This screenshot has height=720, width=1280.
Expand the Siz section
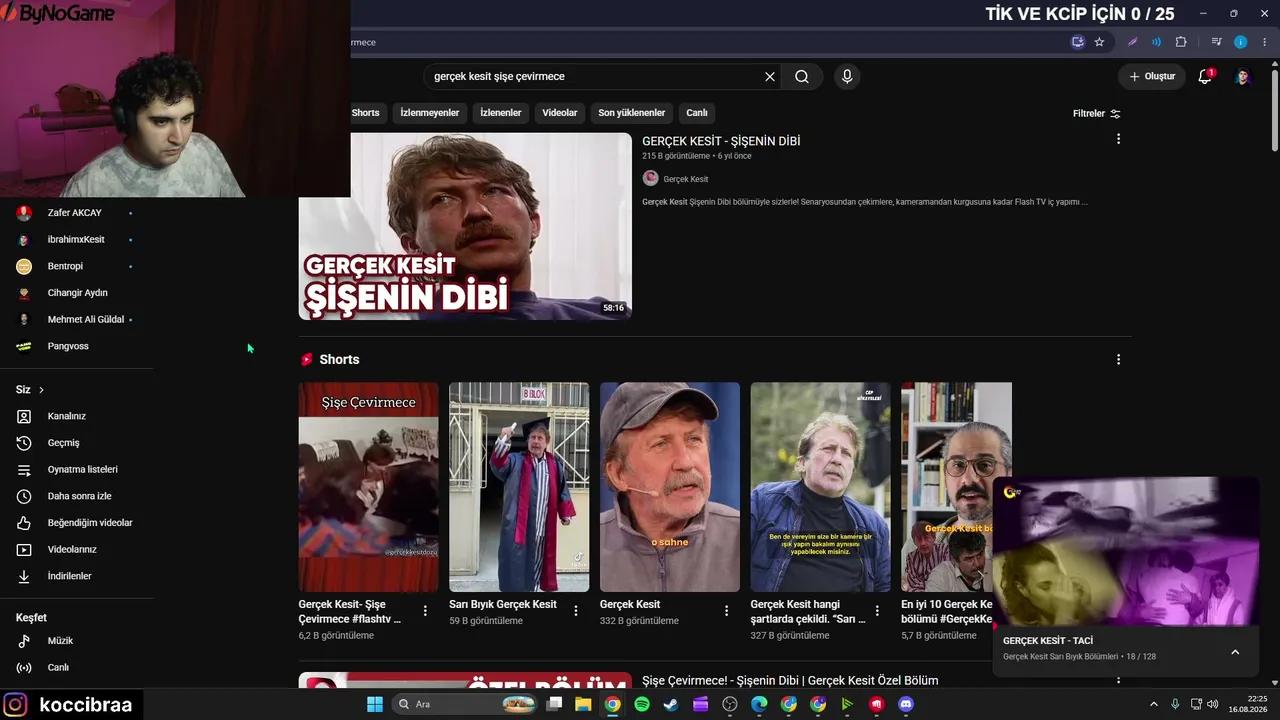pos(30,390)
